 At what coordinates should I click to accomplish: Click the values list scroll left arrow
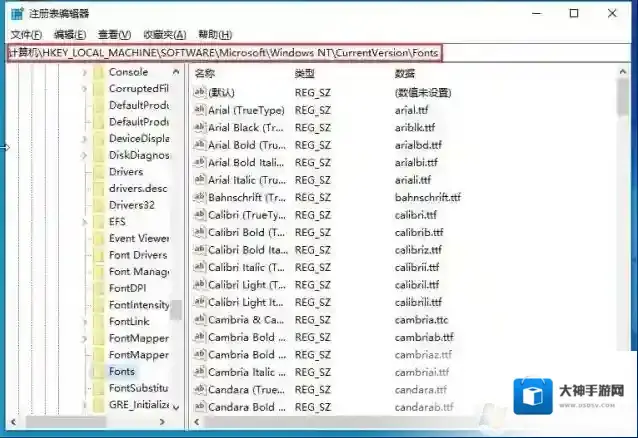click(x=197, y=422)
